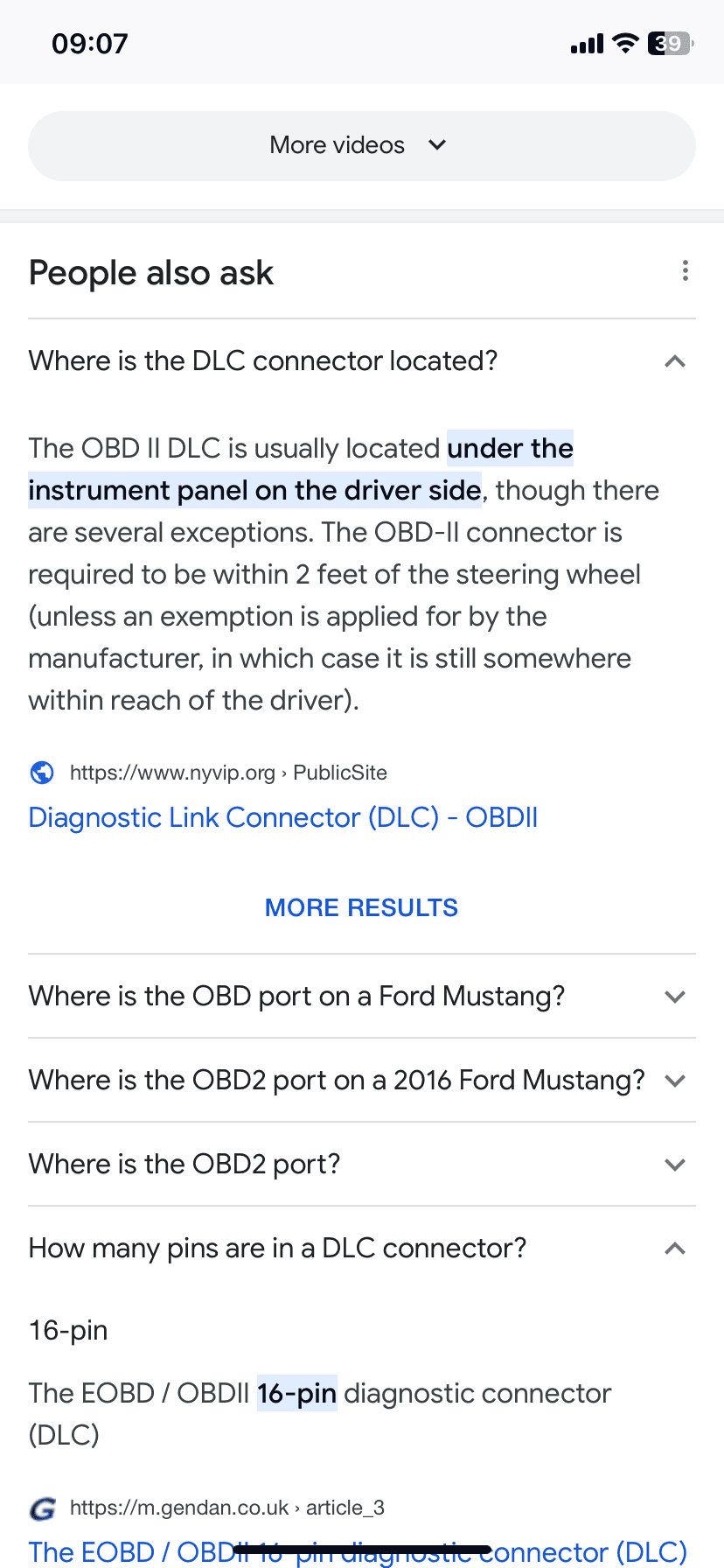Tap the highlighted 16-pin text
This screenshot has height=1568, width=724.
coord(297,1393)
